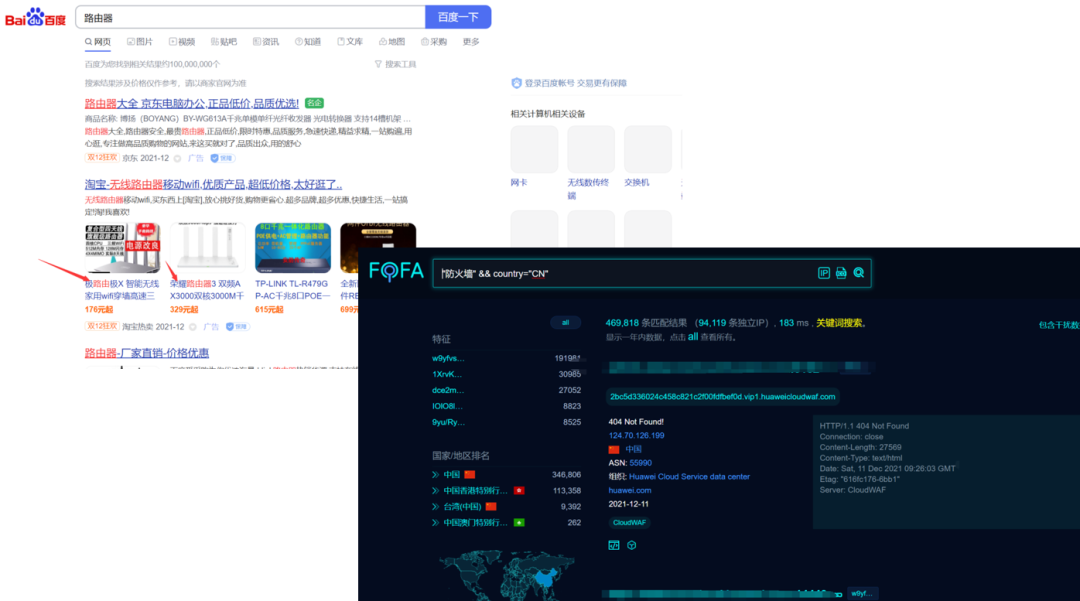Screen dimensions: 1080x601
Task: Expand the 中国 country ranking row
Action: pos(435,474)
